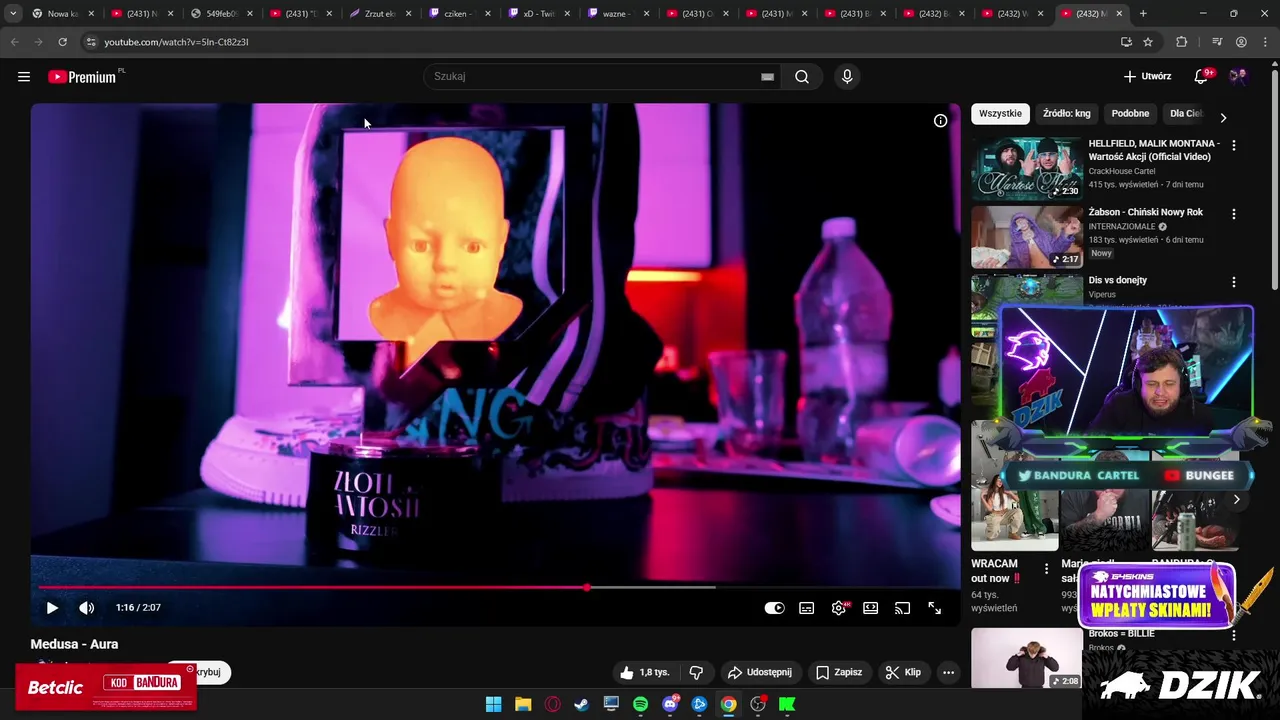This screenshot has width=1280, height=720.
Task: Switch to the cziken Twitch browser tab
Action: tap(461, 14)
